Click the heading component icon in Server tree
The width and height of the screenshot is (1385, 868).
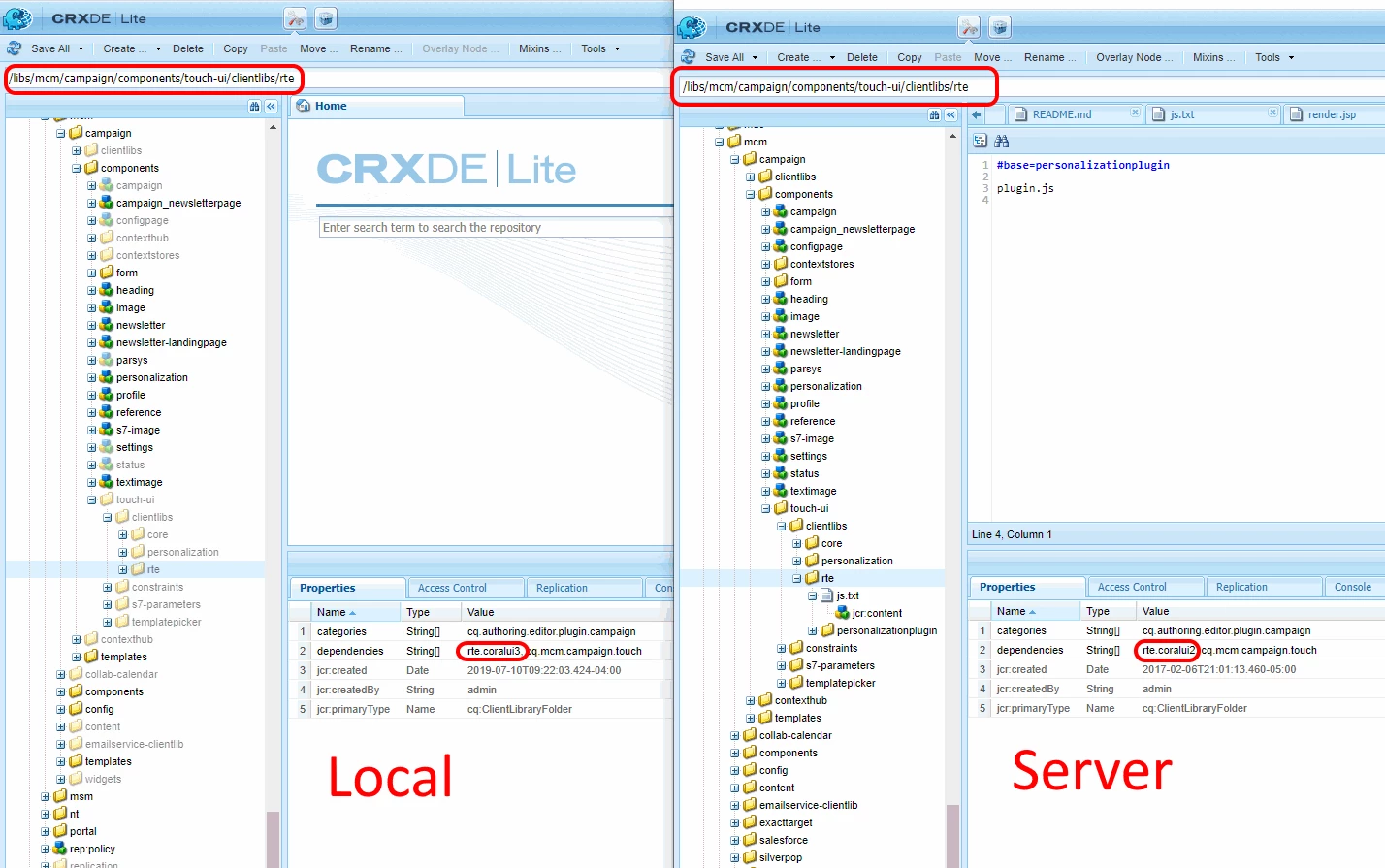coord(781,299)
